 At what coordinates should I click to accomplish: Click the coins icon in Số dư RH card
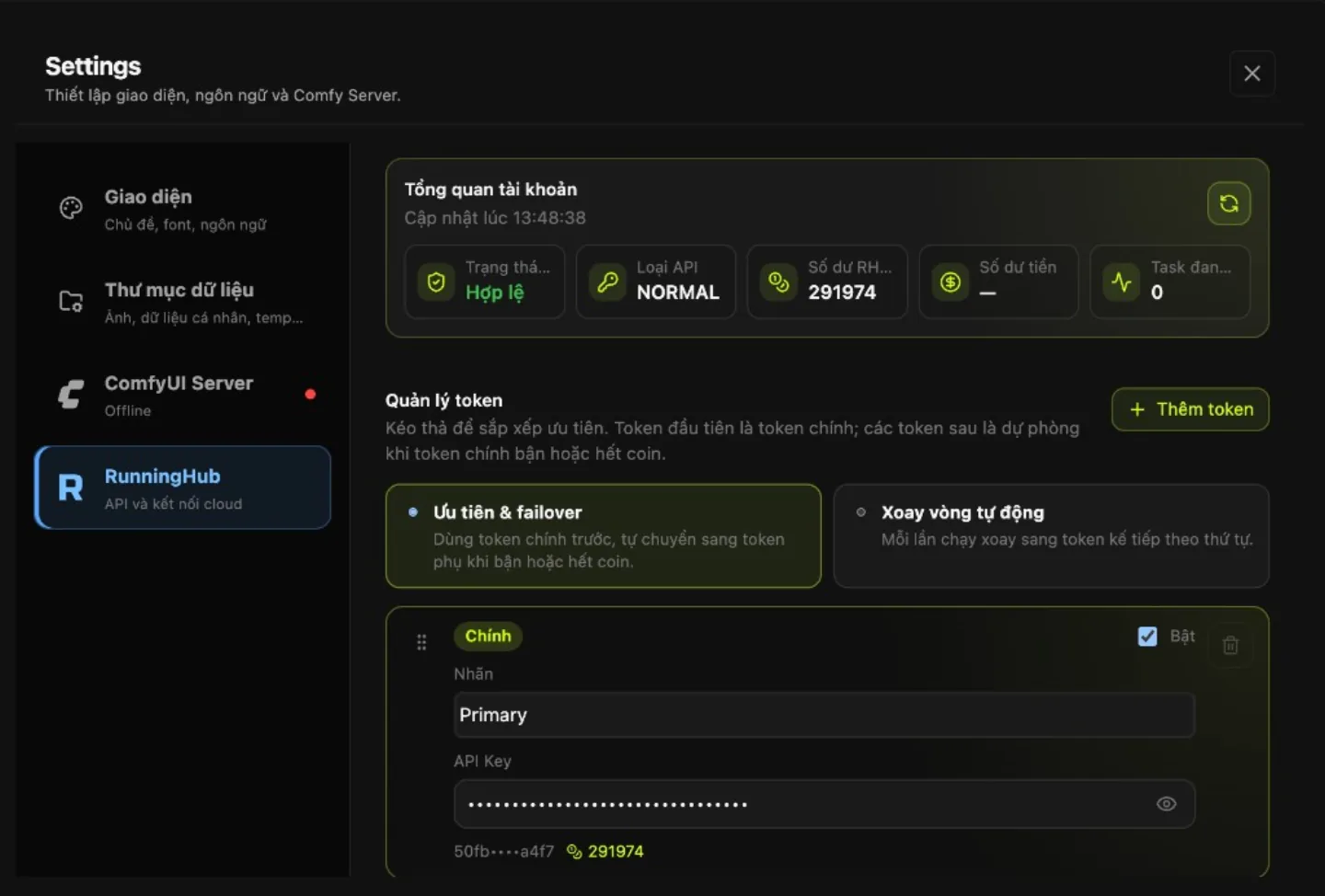(778, 281)
